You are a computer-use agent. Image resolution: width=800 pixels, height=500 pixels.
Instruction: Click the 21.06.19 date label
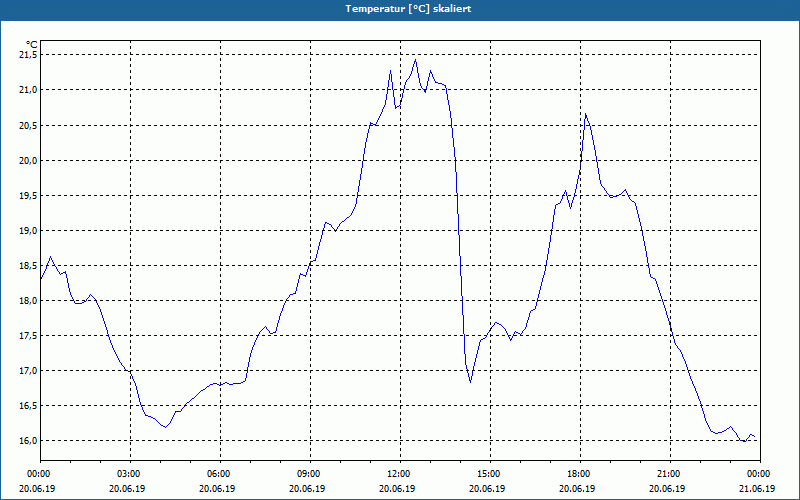(757, 488)
